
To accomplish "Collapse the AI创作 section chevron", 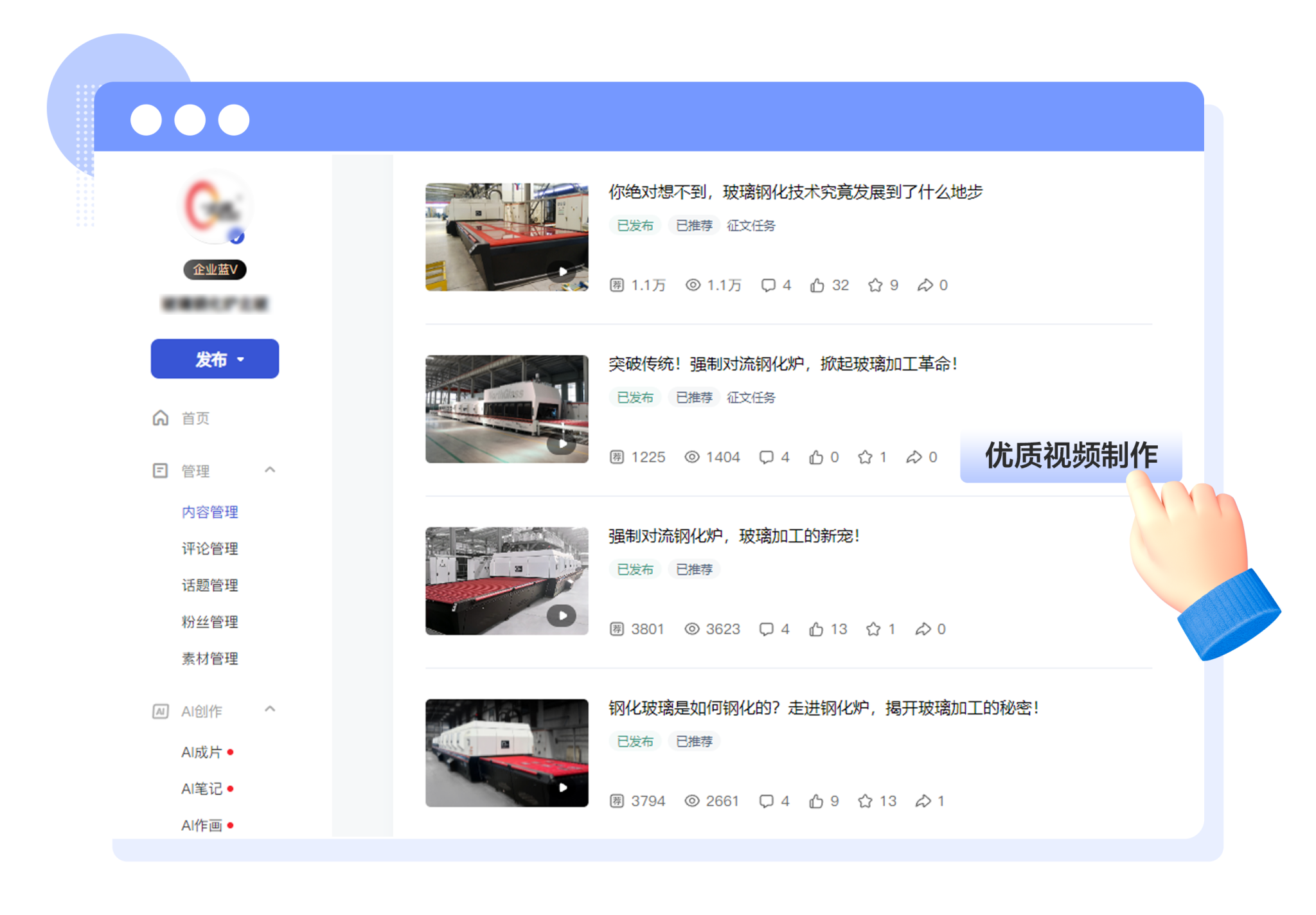I will 270,709.
